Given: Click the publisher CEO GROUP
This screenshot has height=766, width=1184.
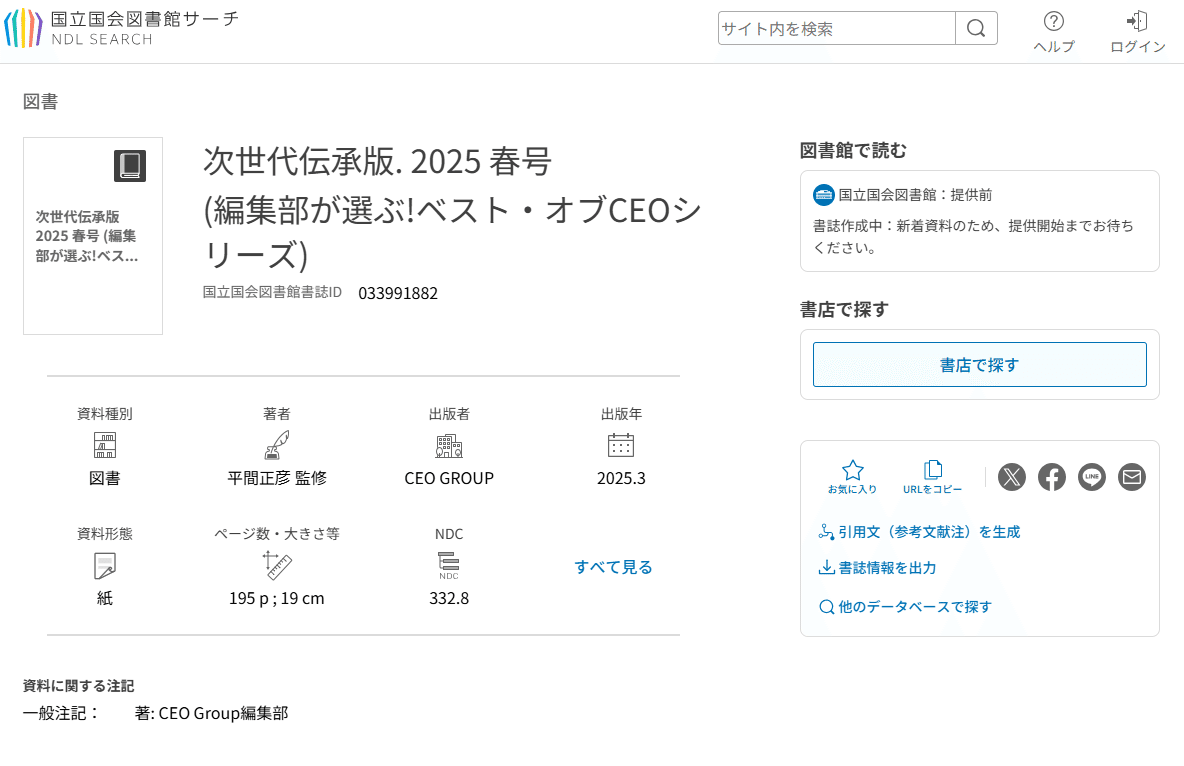Looking at the screenshot, I should tap(449, 478).
